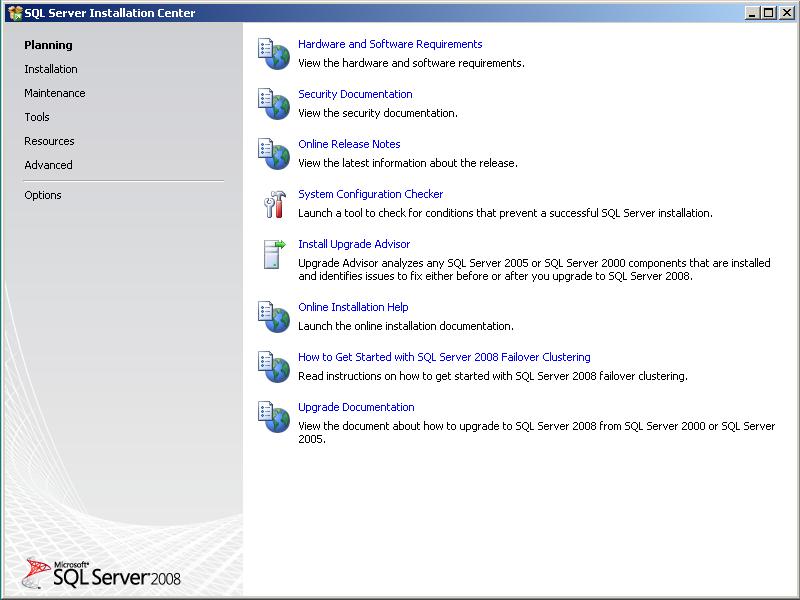Click description starting 'Read instructions on how to get started'
This screenshot has height=600, width=800.
tap(493, 376)
